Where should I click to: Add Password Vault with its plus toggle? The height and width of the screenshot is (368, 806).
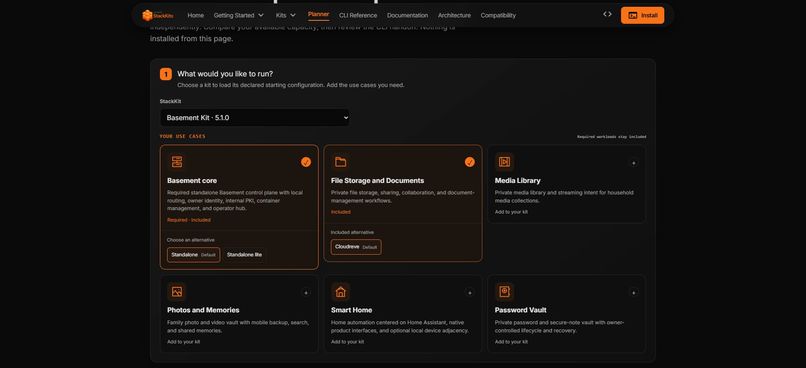tap(633, 292)
